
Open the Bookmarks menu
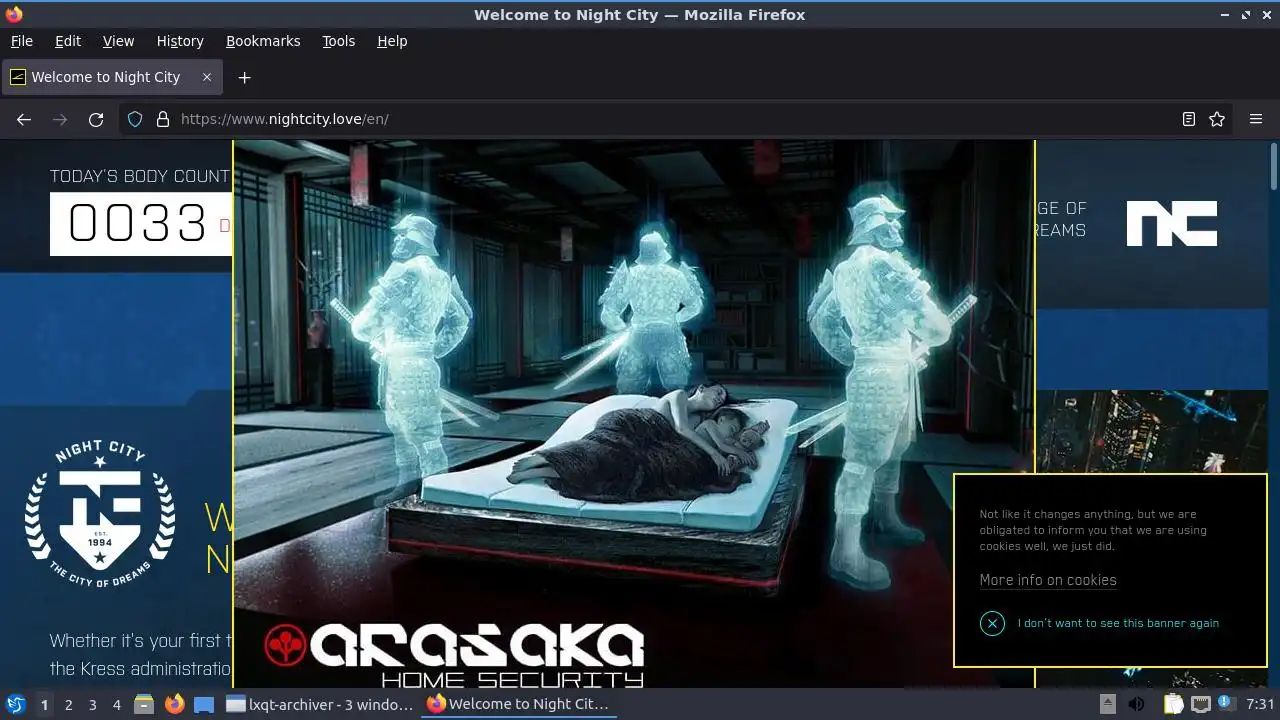click(263, 41)
